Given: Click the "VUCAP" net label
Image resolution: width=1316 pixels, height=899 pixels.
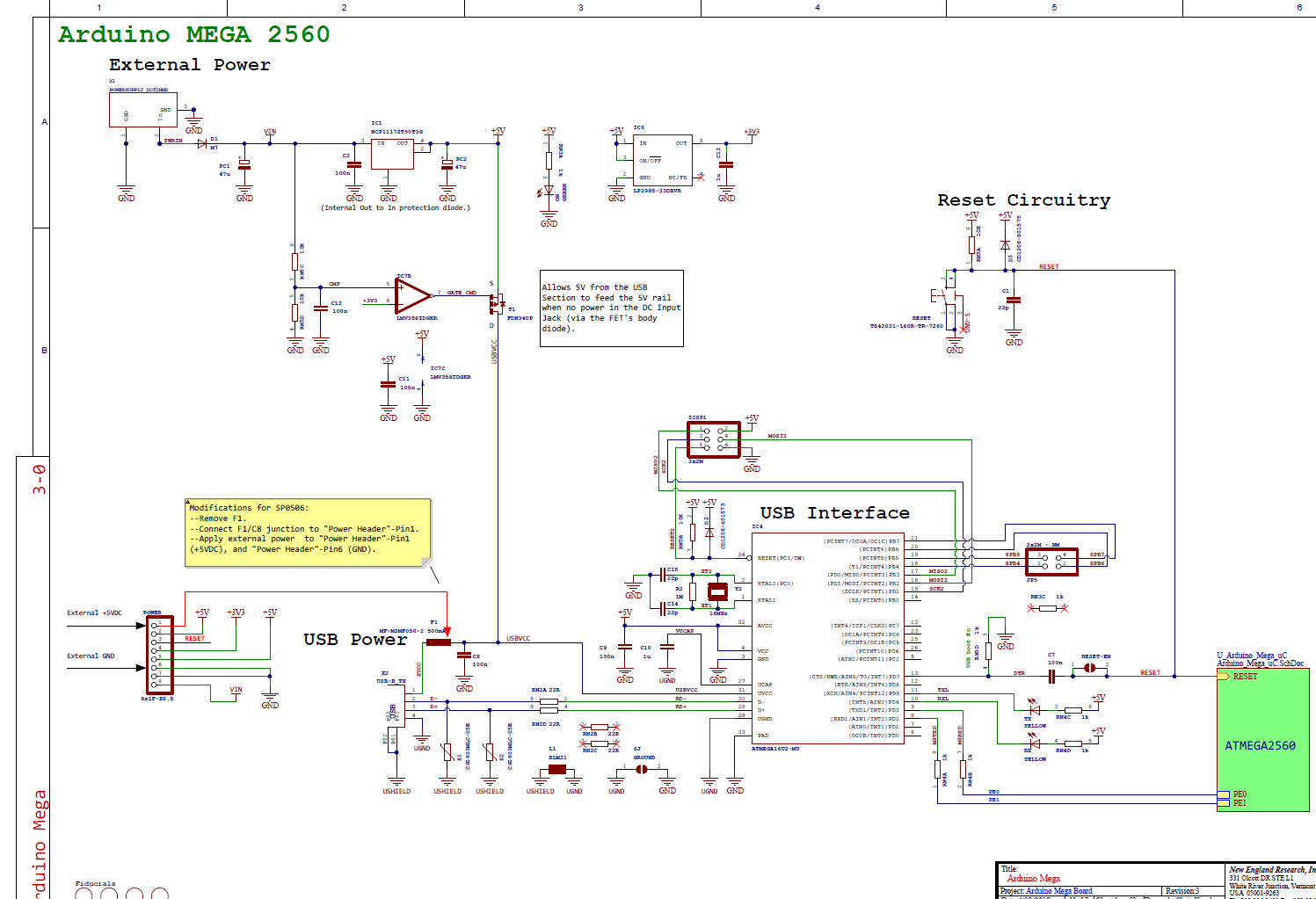Looking at the screenshot, I should pyautogui.click(x=685, y=631).
